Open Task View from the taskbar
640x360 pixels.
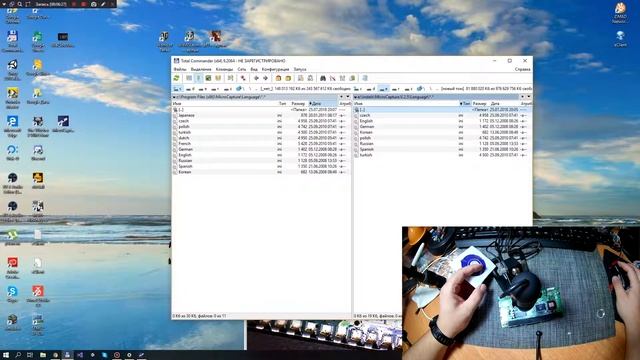[x=30, y=355]
